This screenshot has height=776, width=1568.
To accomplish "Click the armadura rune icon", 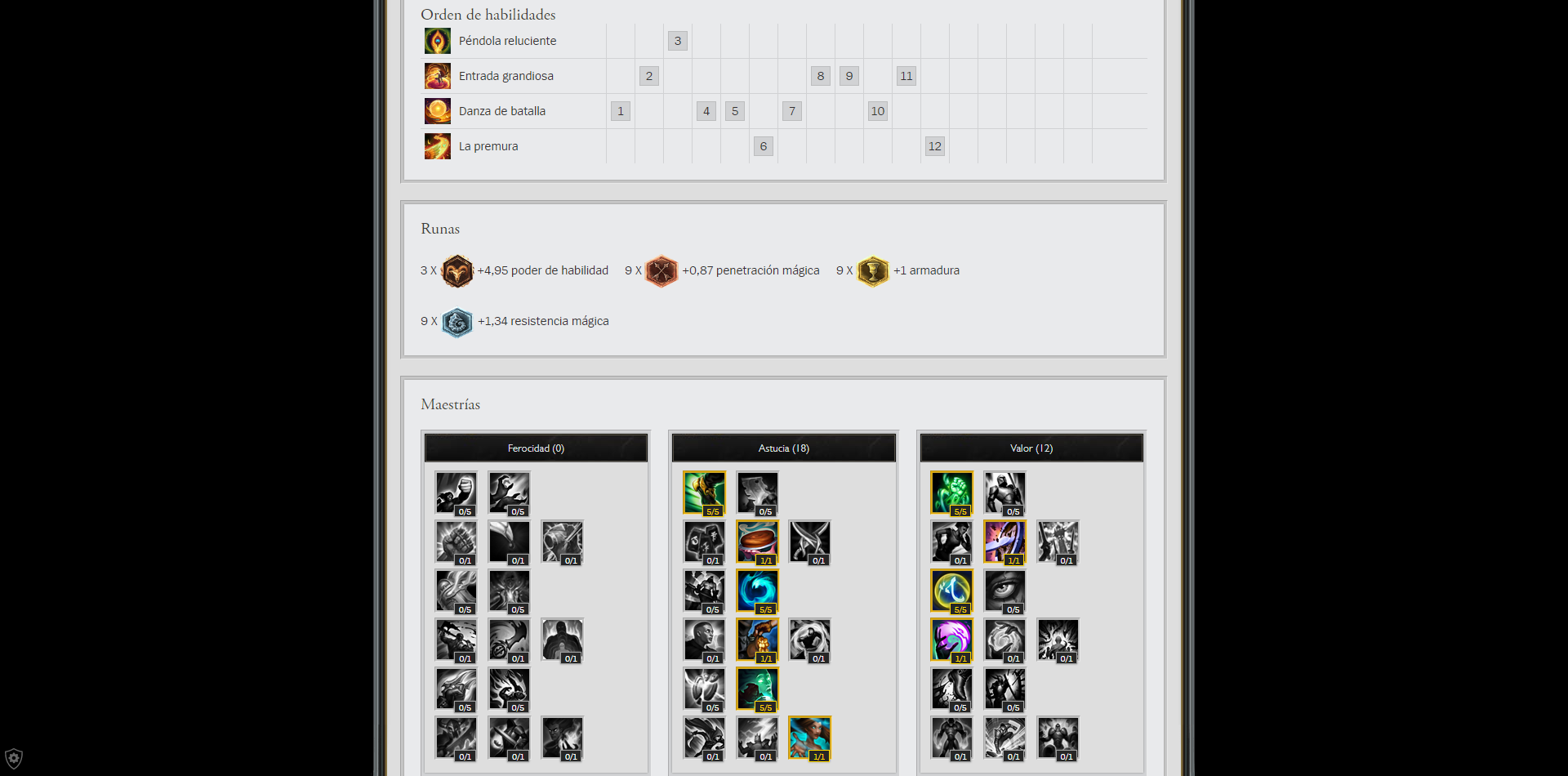I will point(873,270).
